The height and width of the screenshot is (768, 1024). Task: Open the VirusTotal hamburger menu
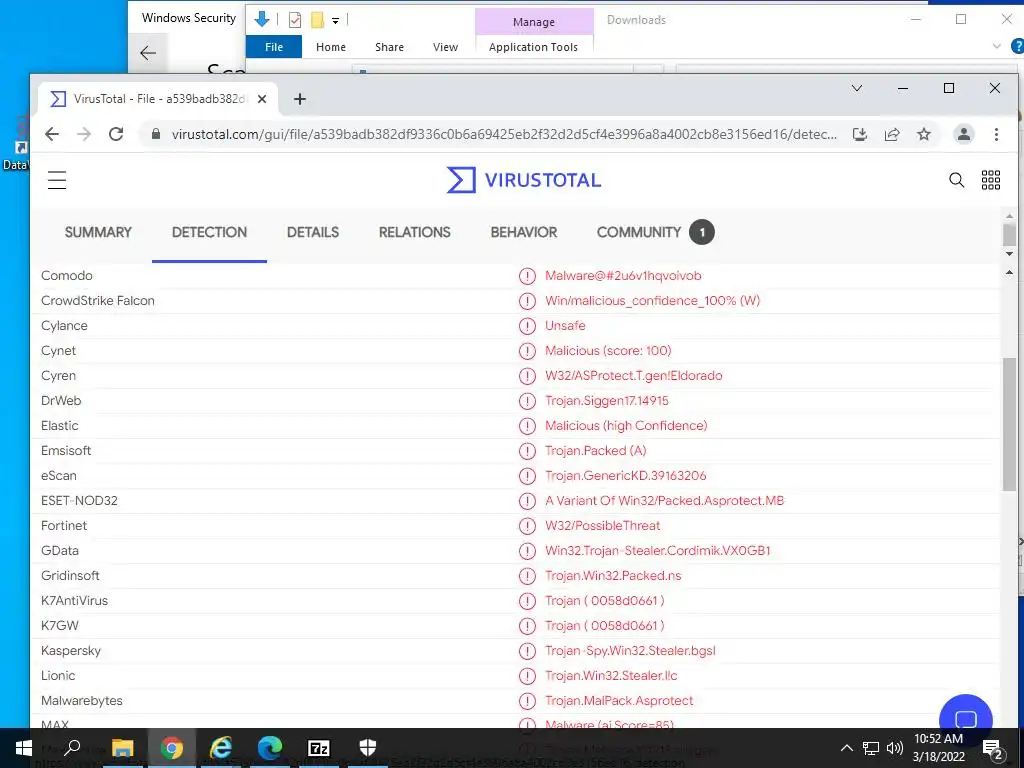point(57,180)
